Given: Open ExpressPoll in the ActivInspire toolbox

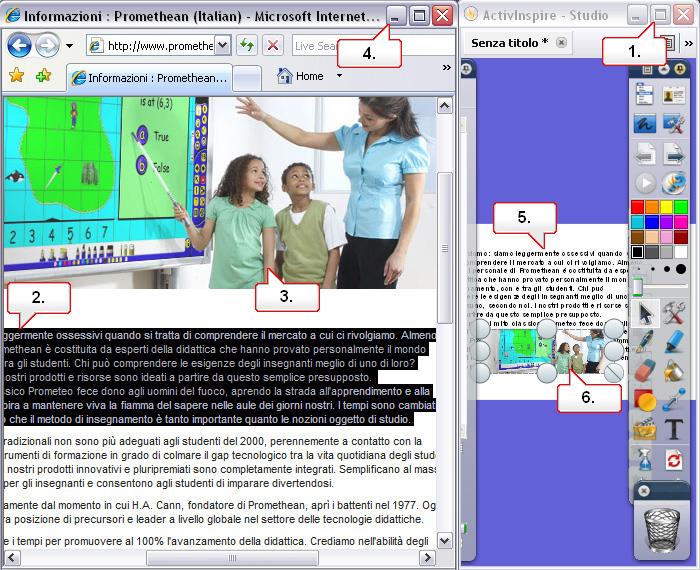Looking at the screenshot, I should point(674,183).
